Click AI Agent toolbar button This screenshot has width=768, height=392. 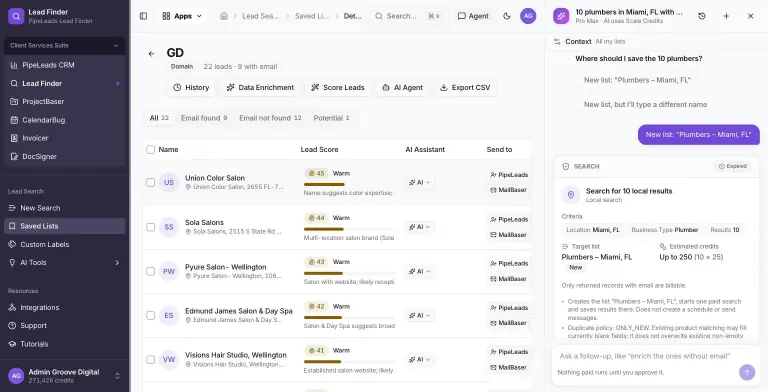(402, 88)
